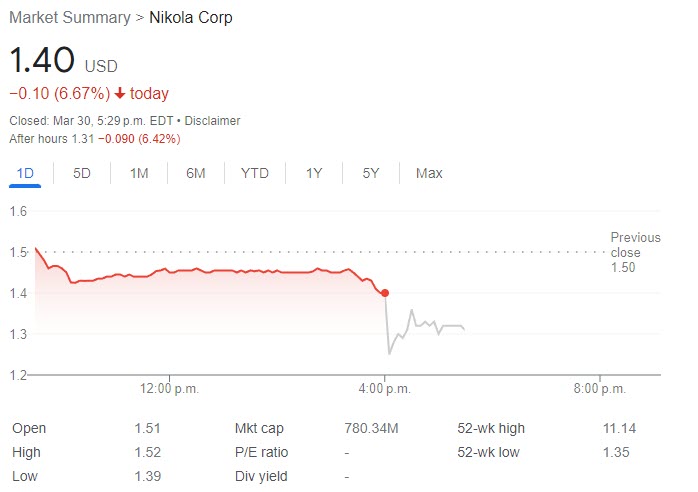Image resolution: width=698 pixels, height=492 pixels.
Task: Show the 1M price chart
Action: tap(139, 173)
